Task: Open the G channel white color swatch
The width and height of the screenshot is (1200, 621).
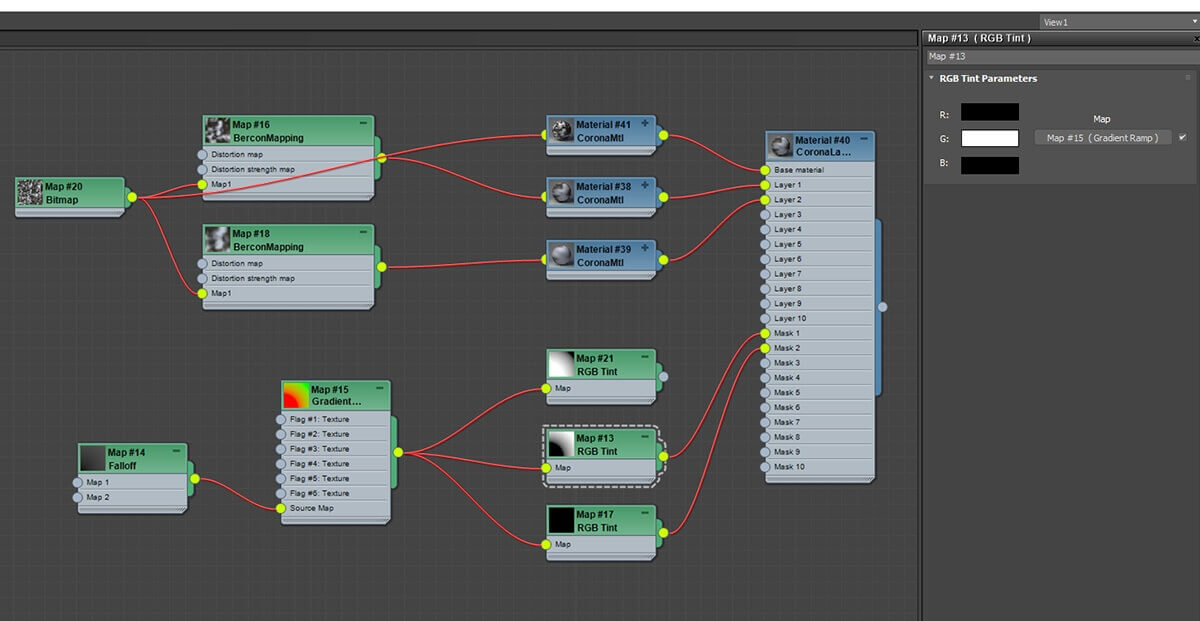Action: tap(989, 138)
